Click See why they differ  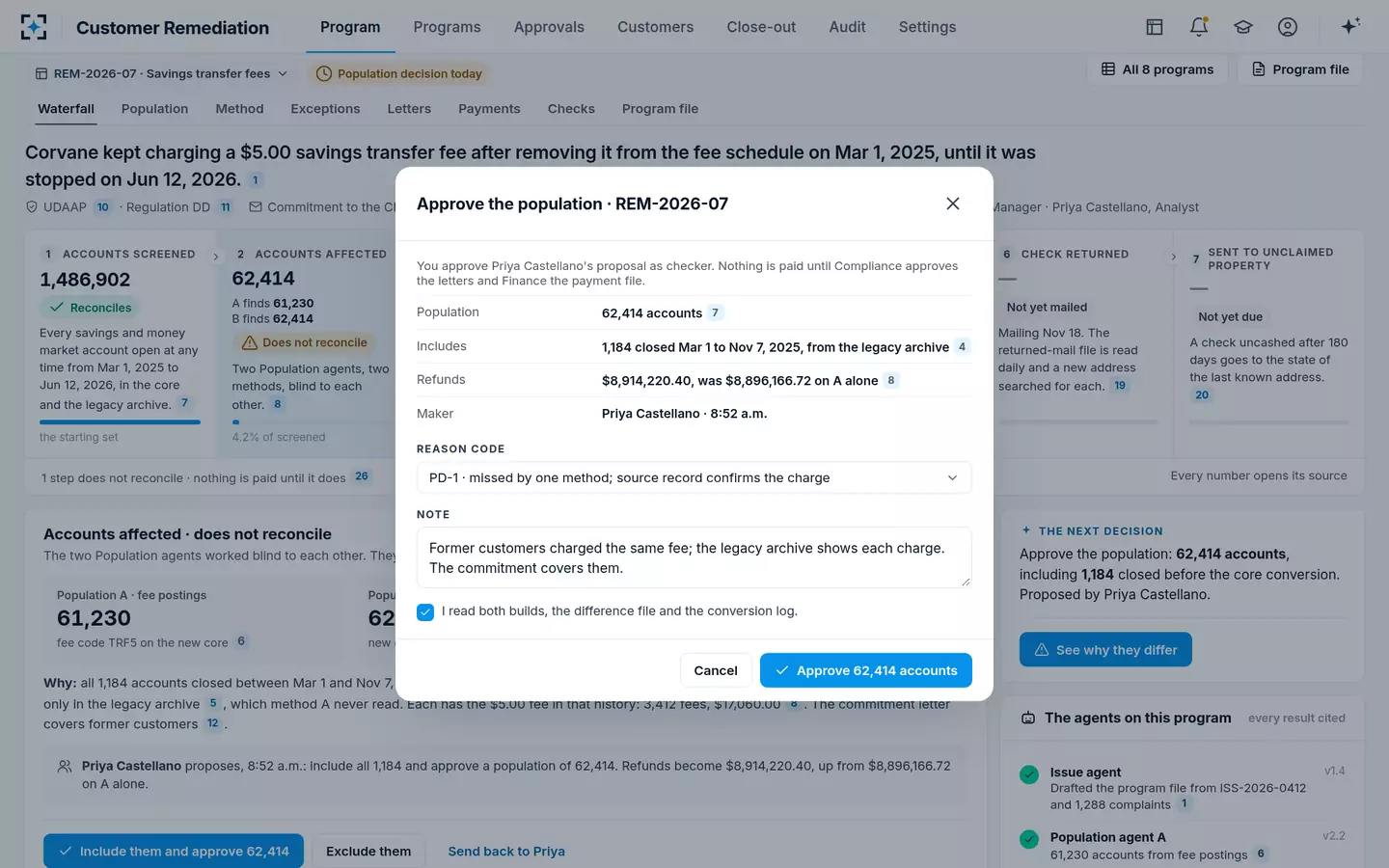pos(1105,650)
